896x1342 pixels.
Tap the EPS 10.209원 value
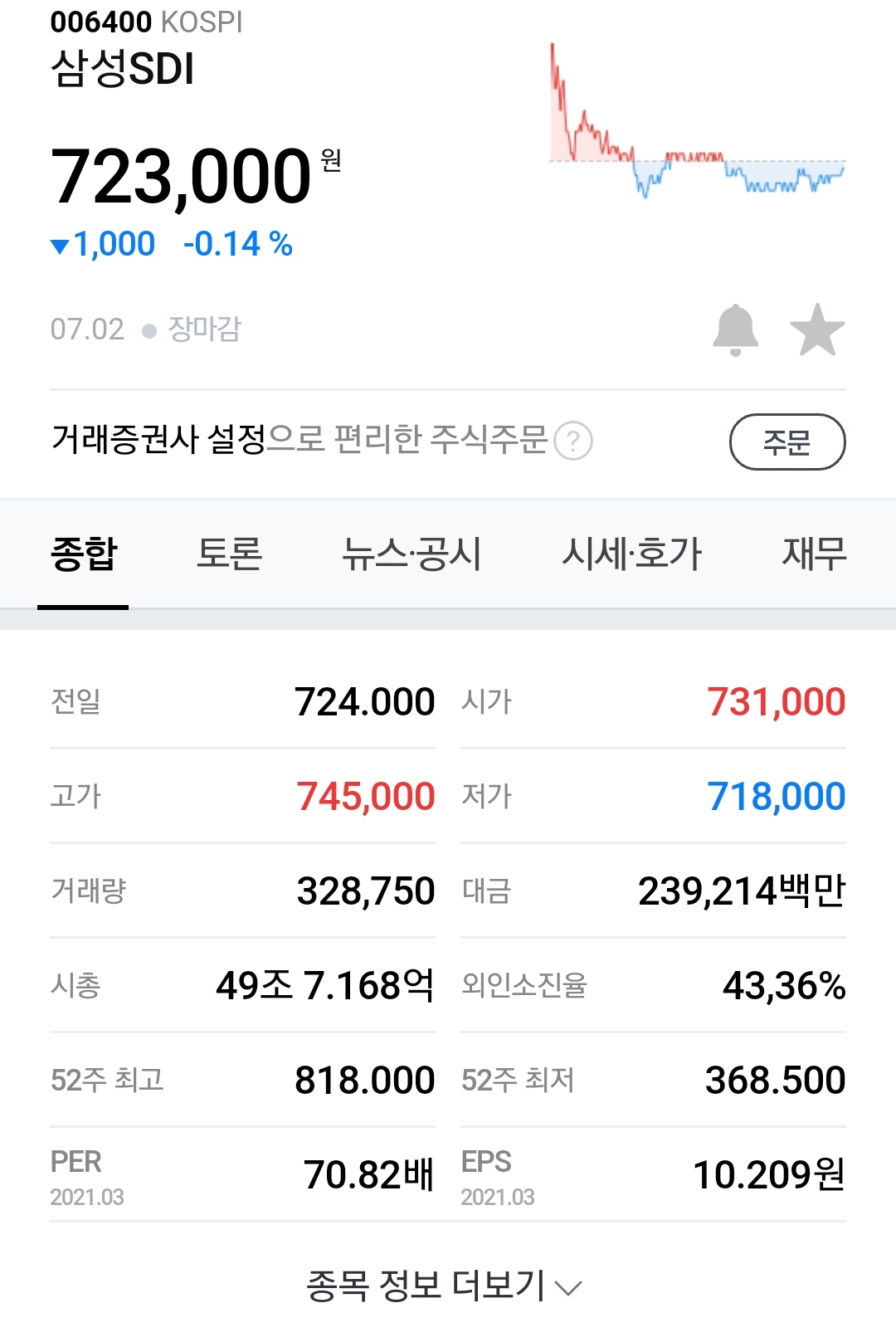768,1174
